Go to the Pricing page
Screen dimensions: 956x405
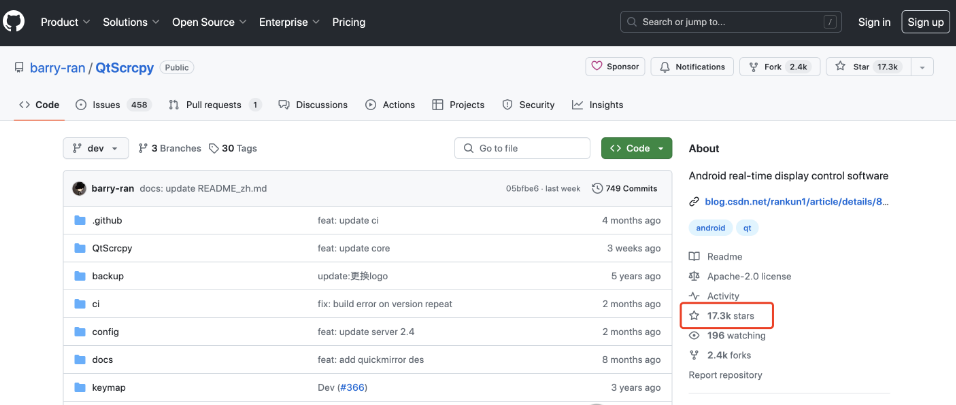pos(349,22)
